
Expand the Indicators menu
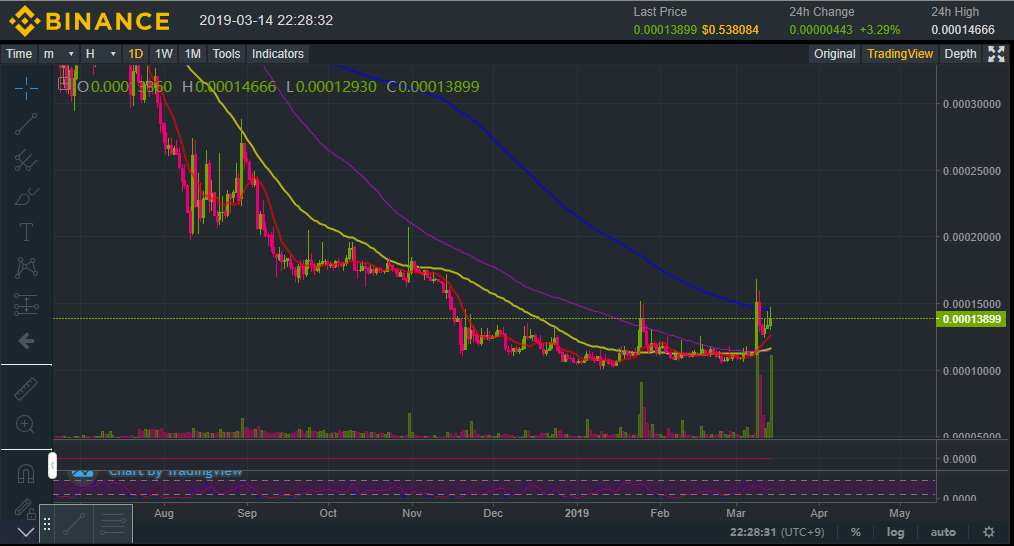coord(278,54)
